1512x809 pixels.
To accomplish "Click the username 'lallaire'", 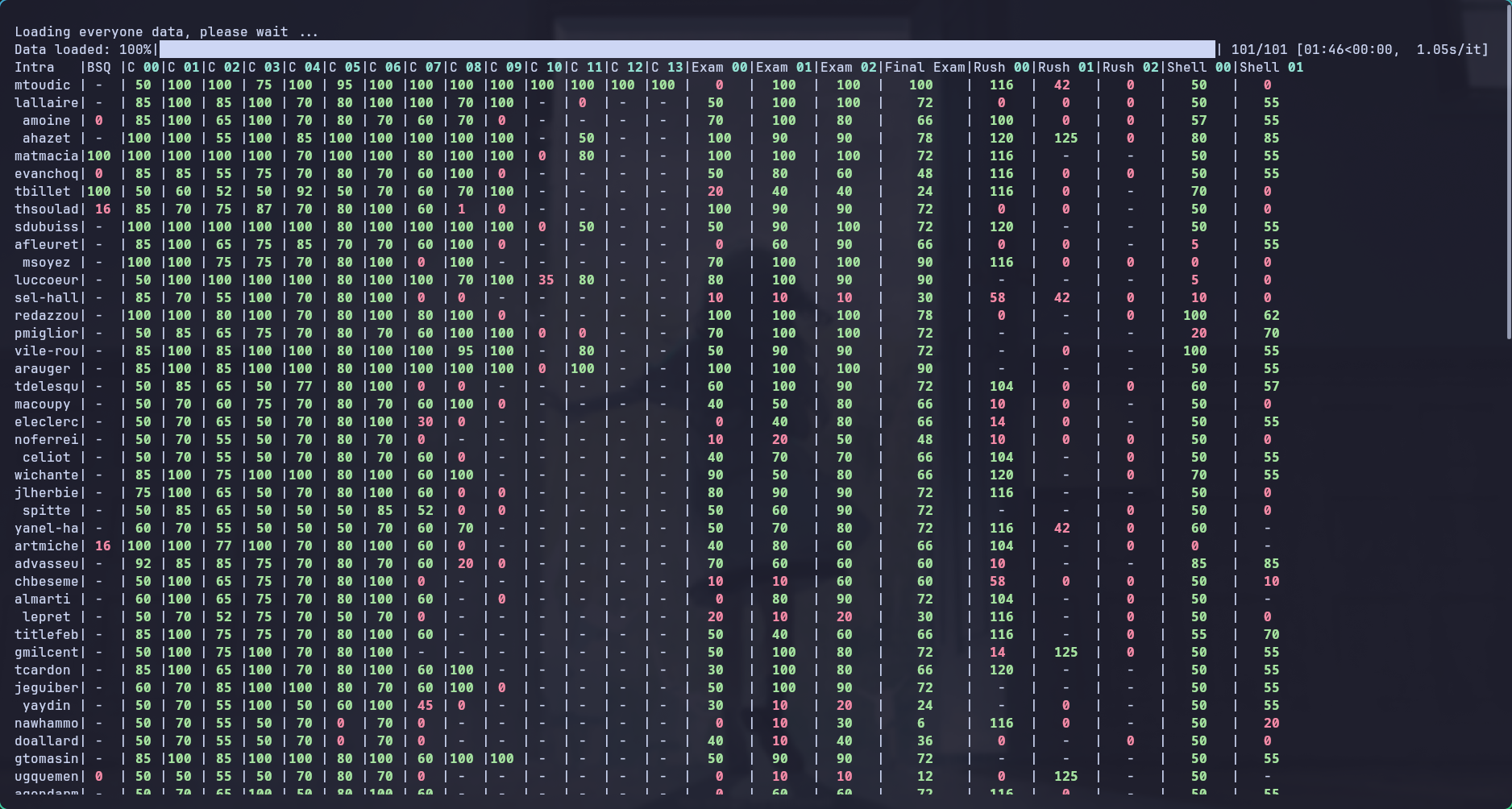I will (47, 102).
